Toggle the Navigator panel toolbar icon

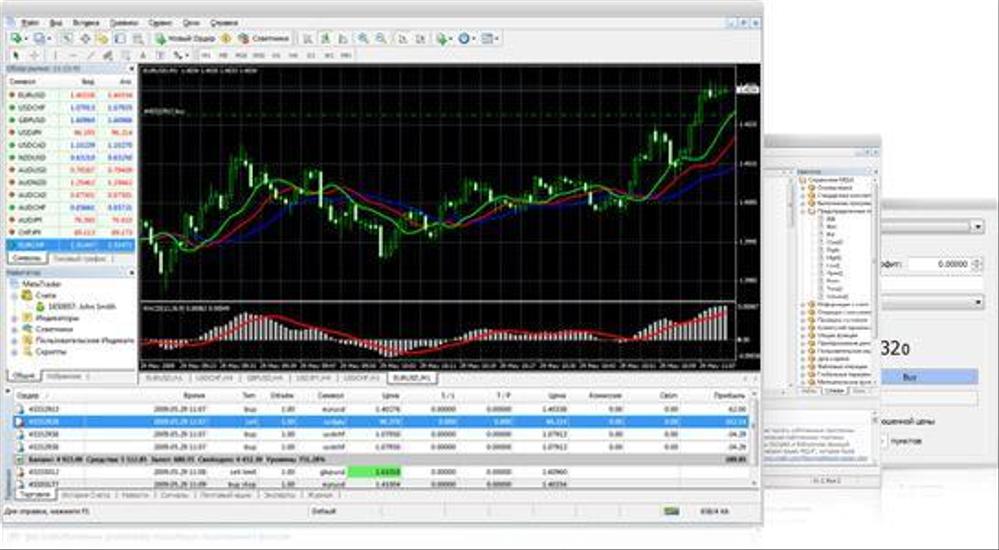tap(102, 39)
